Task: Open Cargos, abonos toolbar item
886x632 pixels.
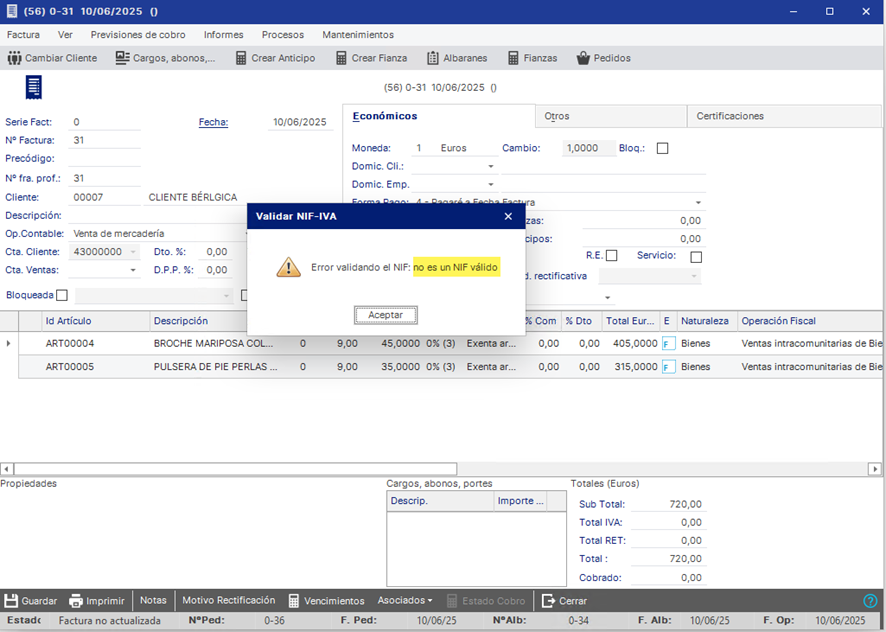Action: [165, 58]
